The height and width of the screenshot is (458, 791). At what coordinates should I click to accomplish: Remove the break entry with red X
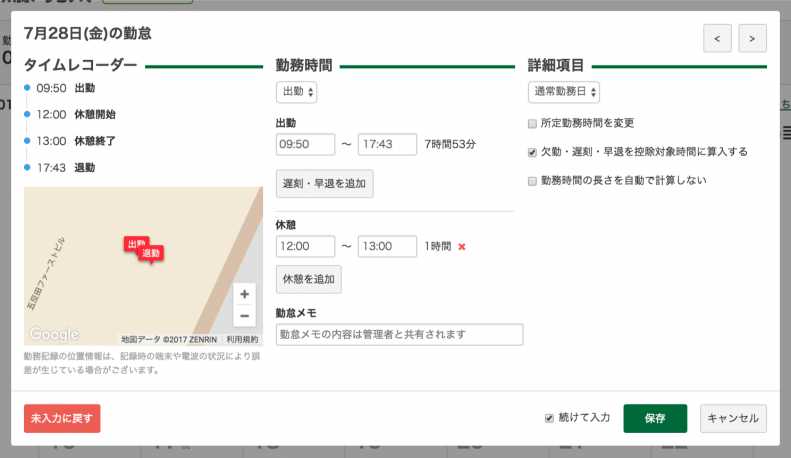462,246
